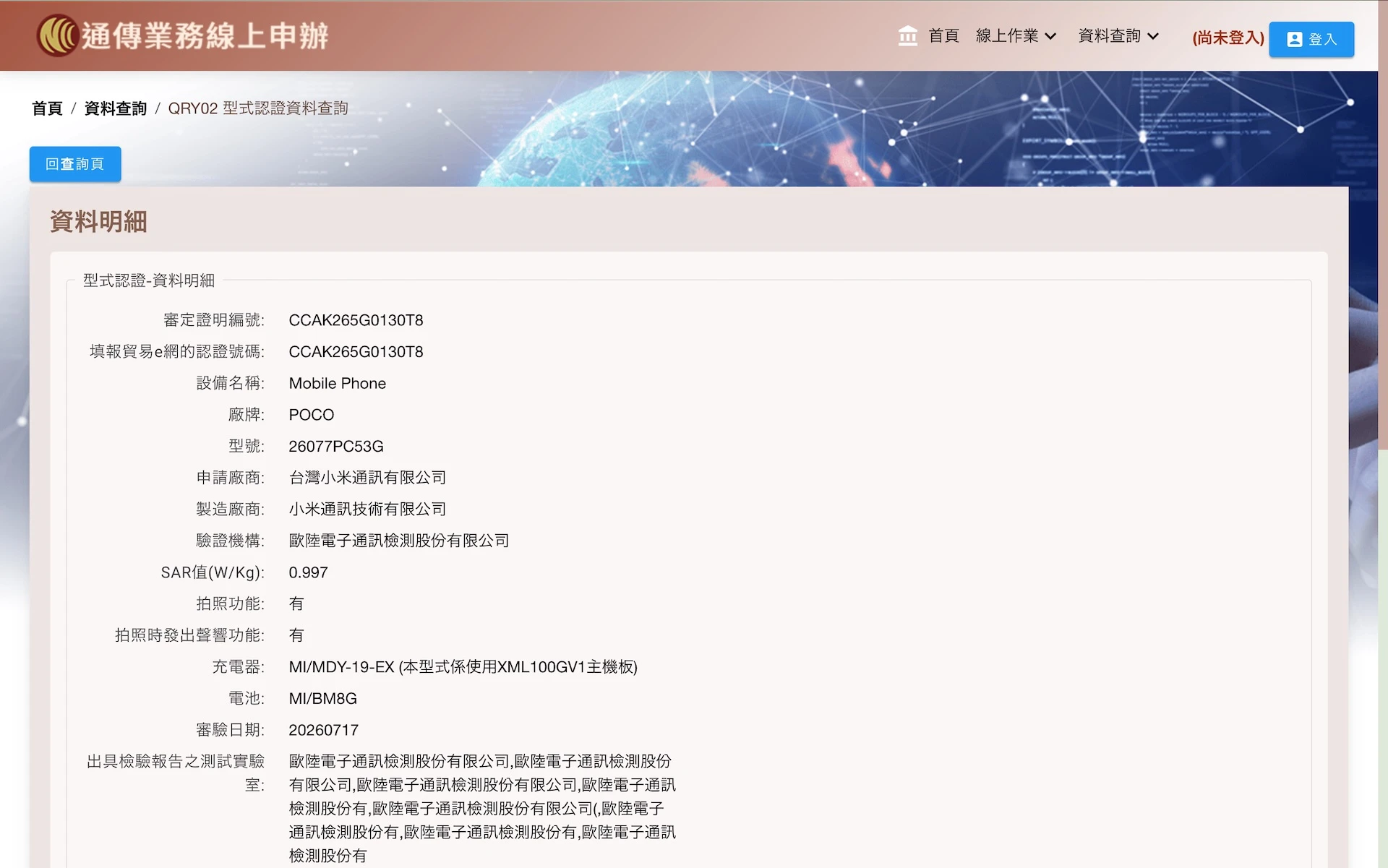Viewport: 1388px width, 868px height.
Task: Click the 通傳業務線上申辦 site title
Action: 205,35
